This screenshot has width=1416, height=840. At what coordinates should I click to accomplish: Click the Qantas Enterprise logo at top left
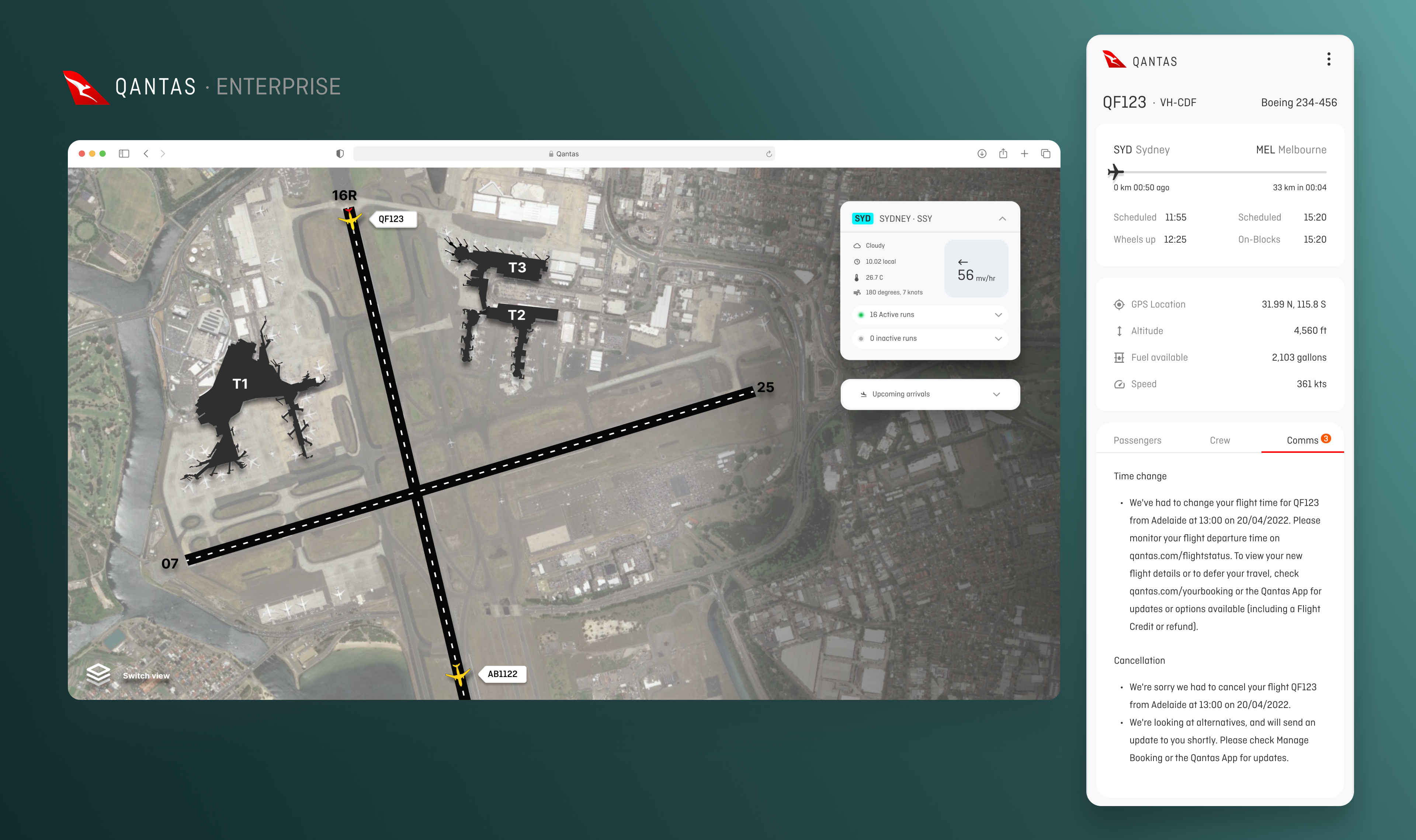(x=202, y=87)
